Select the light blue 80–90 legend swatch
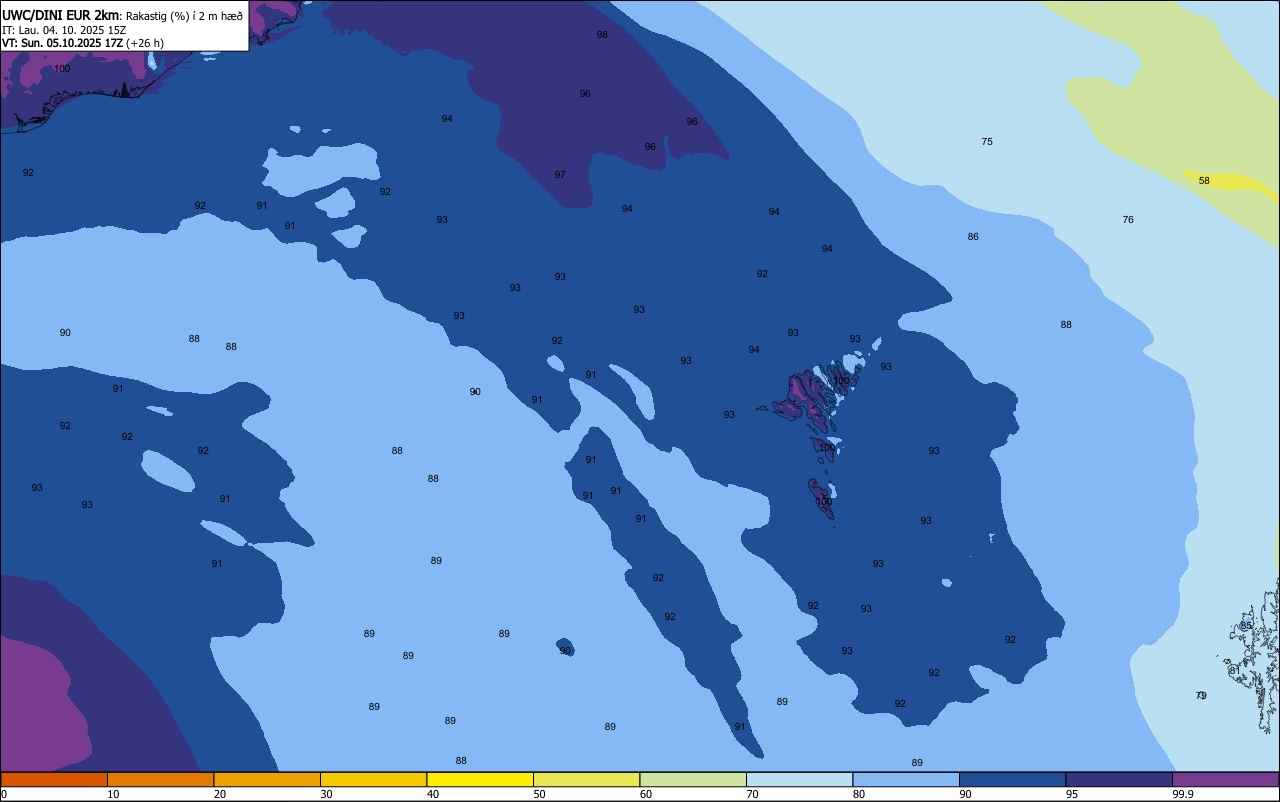The image size is (1280, 802). click(906, 779)
